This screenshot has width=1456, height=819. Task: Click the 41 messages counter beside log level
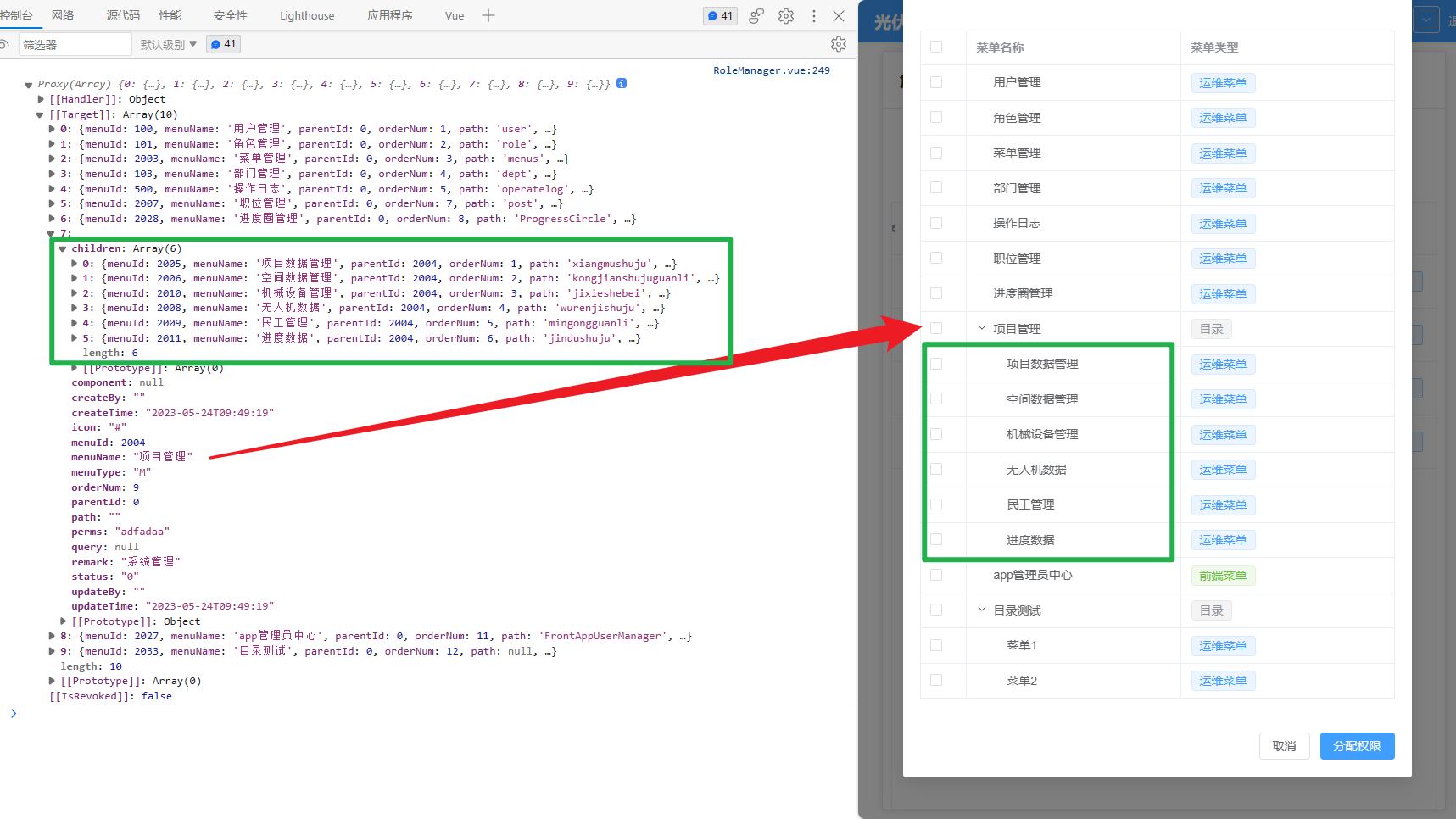223,44
